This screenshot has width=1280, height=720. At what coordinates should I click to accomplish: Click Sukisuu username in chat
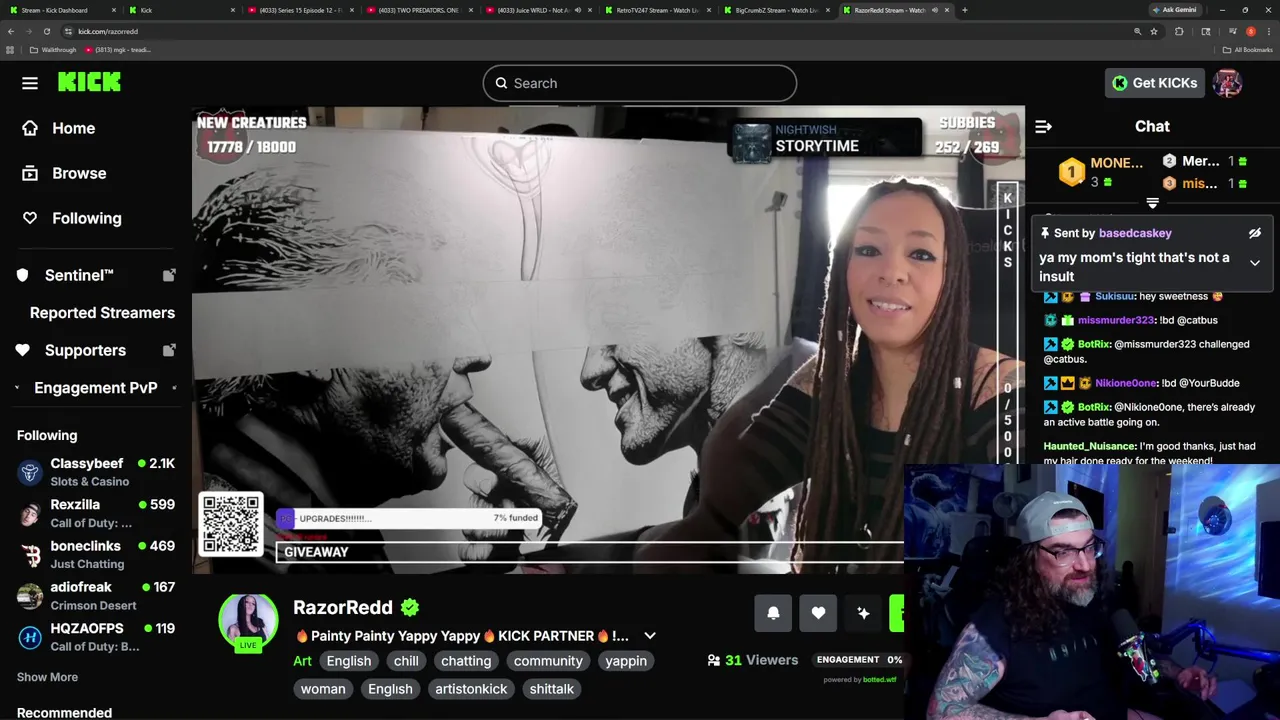[x=1114, y=296]
